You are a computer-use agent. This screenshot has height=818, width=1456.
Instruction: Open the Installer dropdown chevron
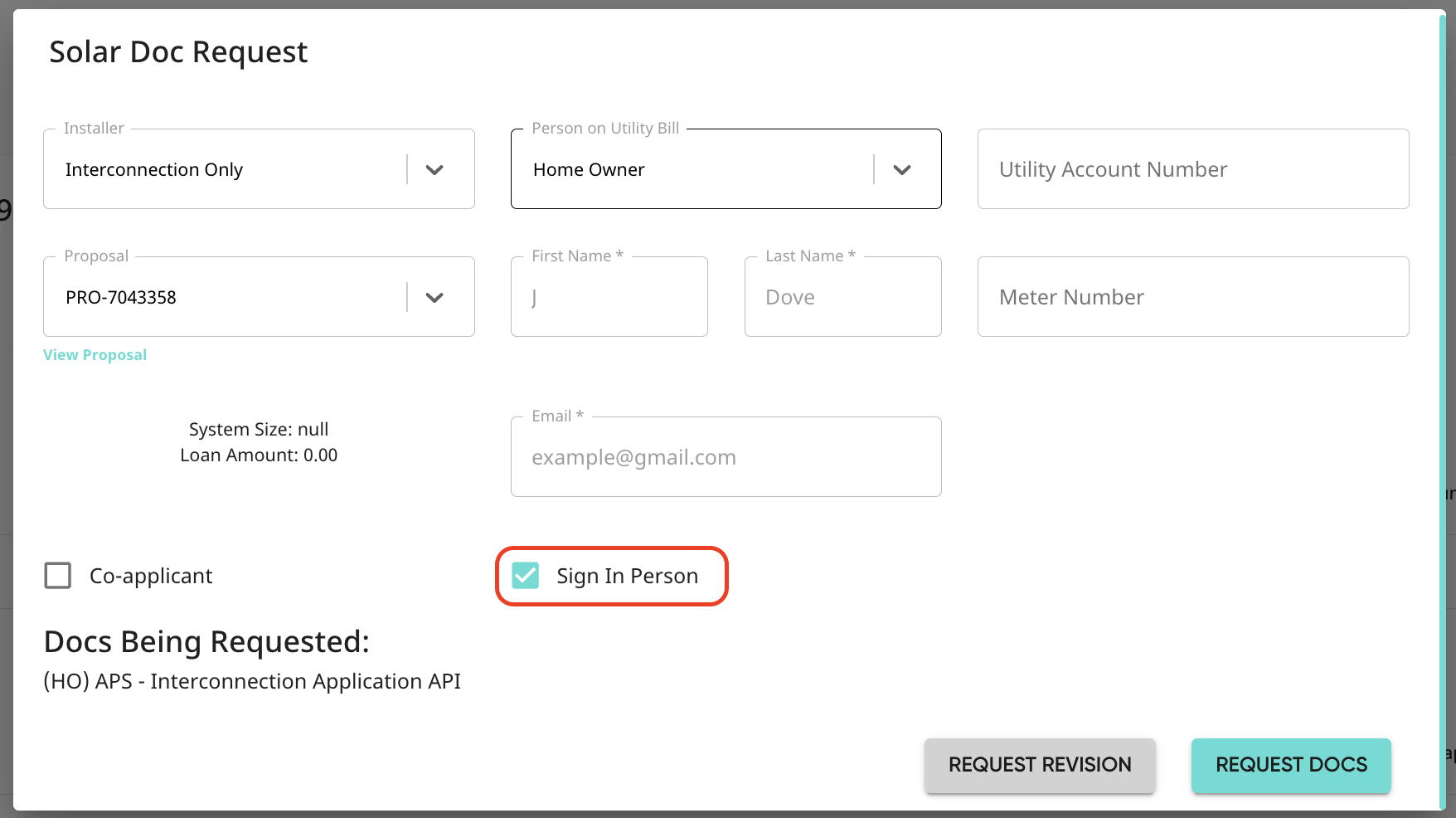point(434,168)
